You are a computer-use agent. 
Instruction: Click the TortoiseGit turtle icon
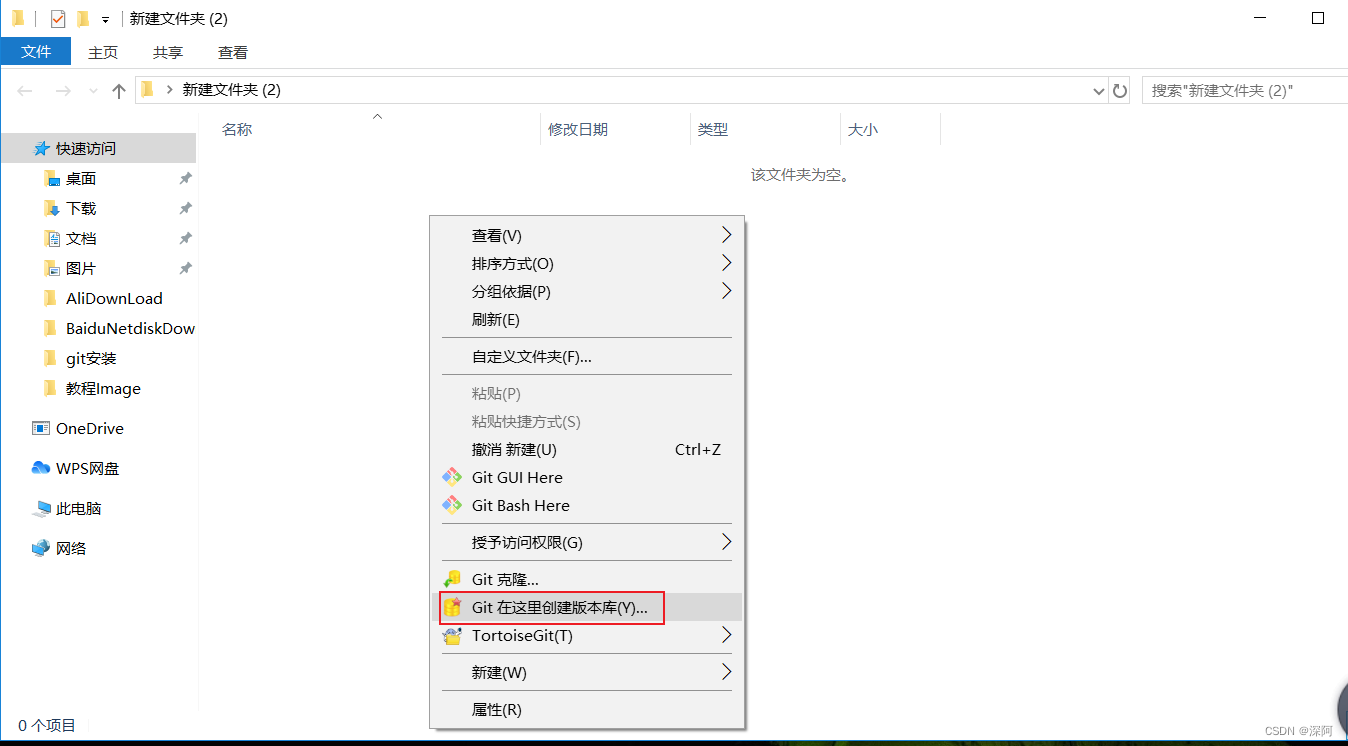pos(452,636)
